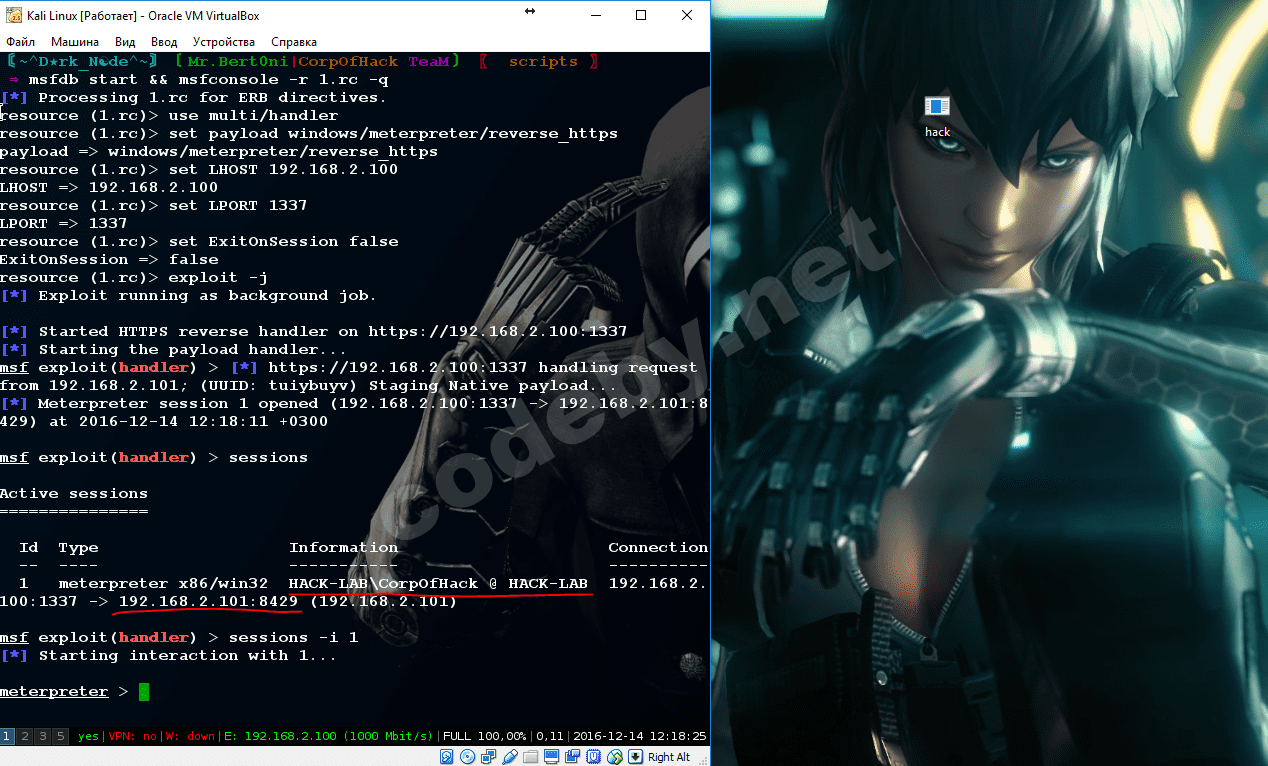Screen dimensions: 1268x766
Task: Click the meterpreter prompt cursor
Action: click(143, 692)
